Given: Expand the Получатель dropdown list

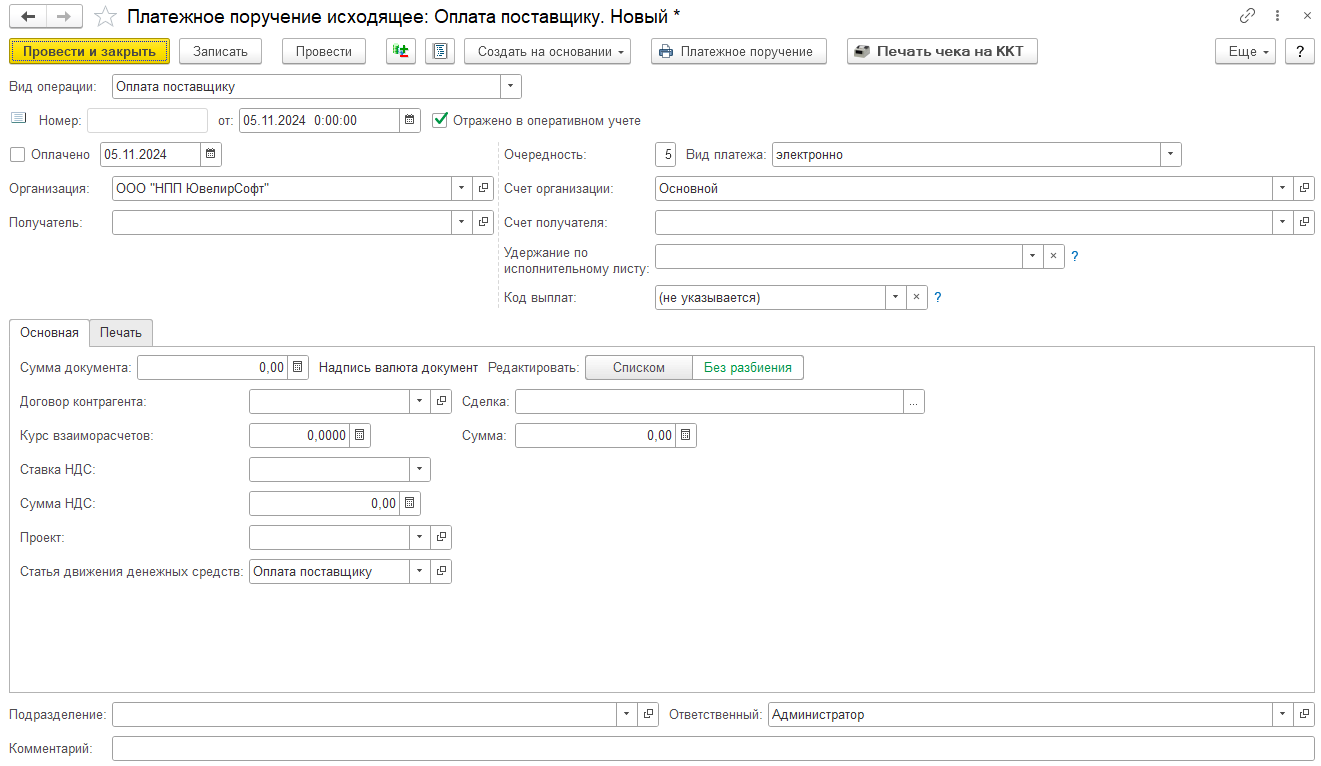Looking at the screenshot, I should [x=462, y=222].
